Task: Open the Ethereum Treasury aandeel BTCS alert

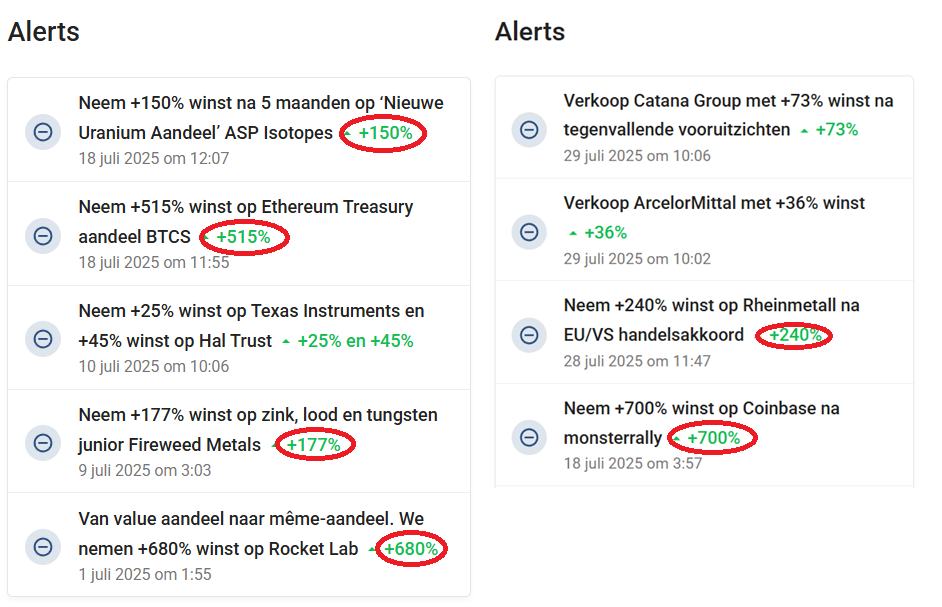Action: click(x=246, y=222)
